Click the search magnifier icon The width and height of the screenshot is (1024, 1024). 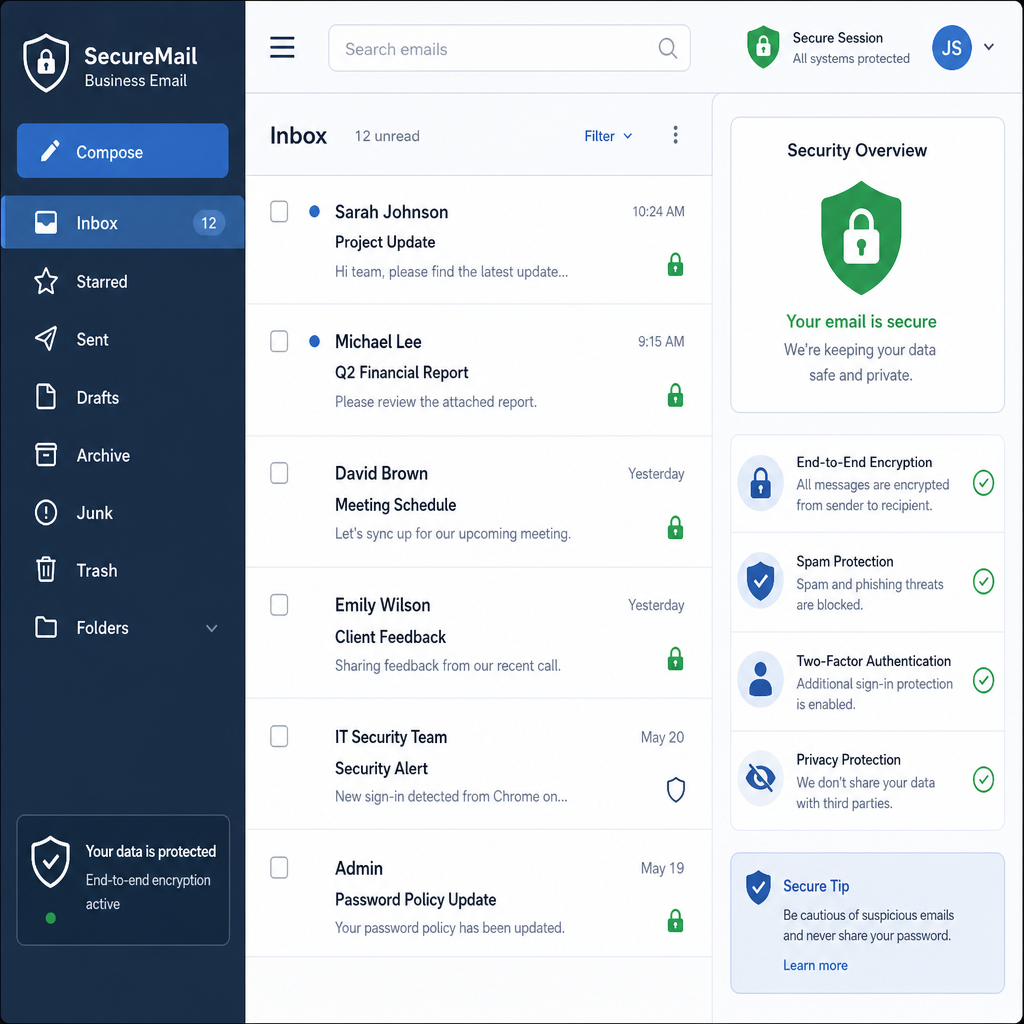667,48
